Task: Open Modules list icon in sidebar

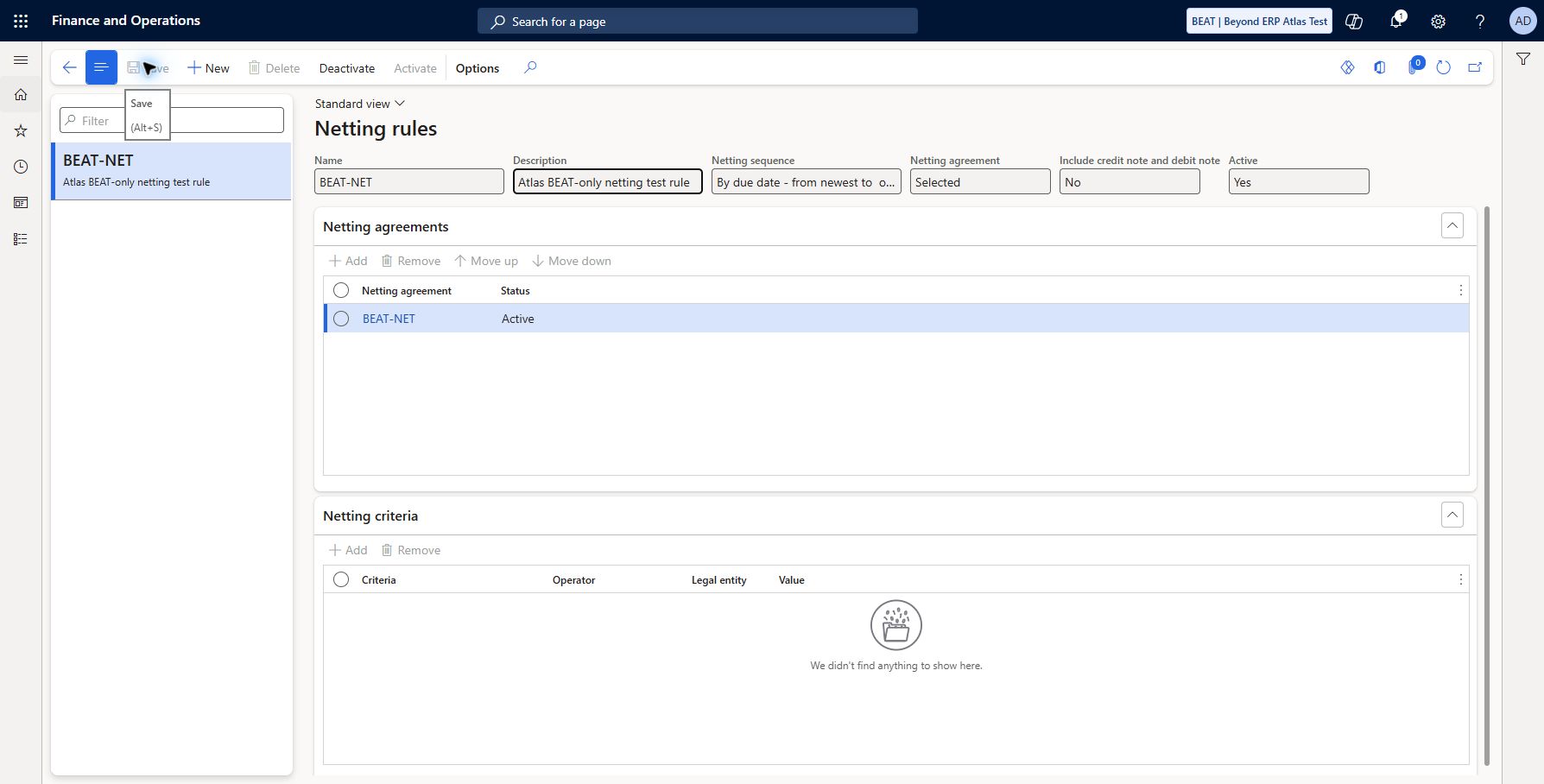Action: point(21,239)
